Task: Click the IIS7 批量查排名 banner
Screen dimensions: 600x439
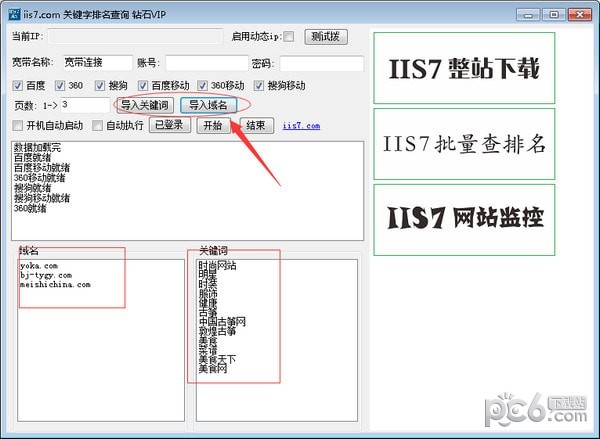Action: (464, 144)
